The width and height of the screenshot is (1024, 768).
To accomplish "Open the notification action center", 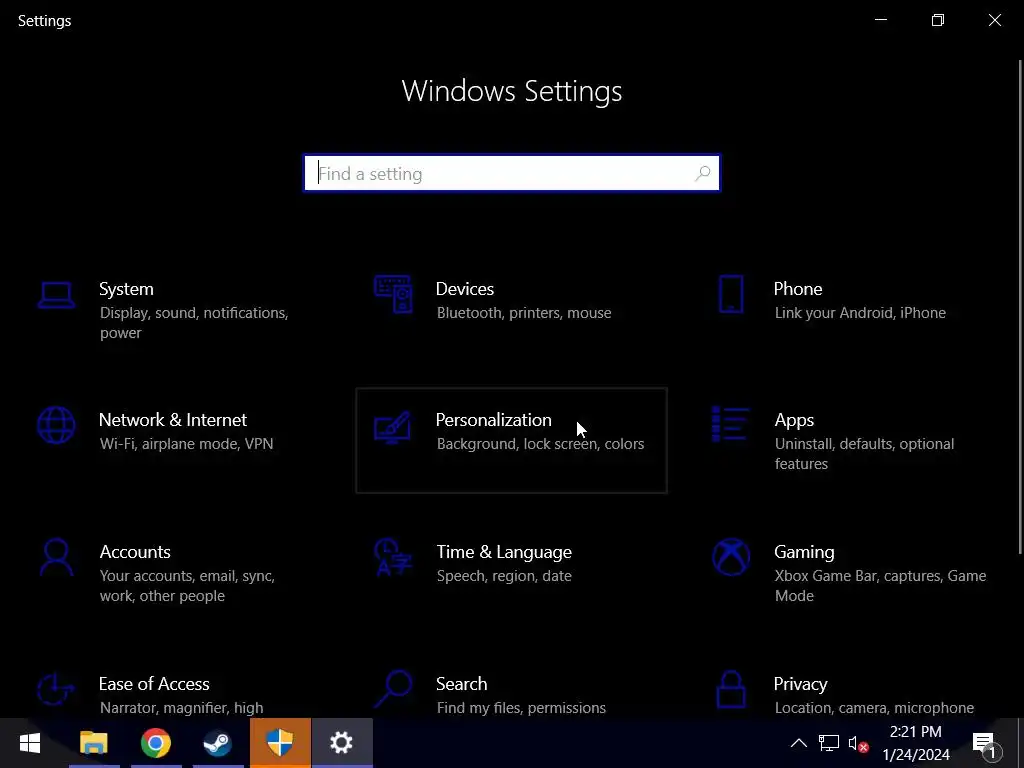I will [985, 744].
